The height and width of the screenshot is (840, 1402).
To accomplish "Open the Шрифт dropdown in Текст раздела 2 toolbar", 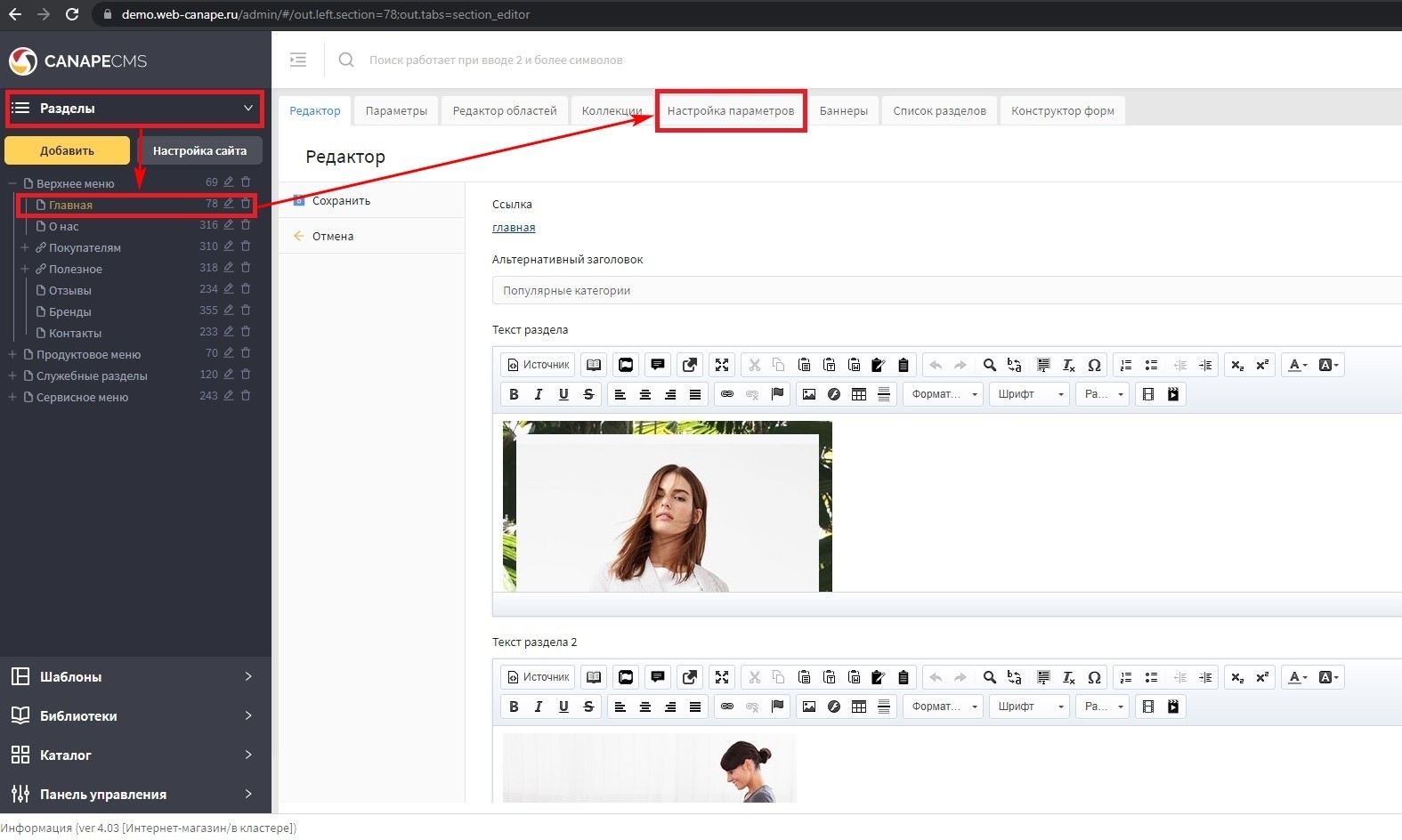I will (x=1029, y=707).
